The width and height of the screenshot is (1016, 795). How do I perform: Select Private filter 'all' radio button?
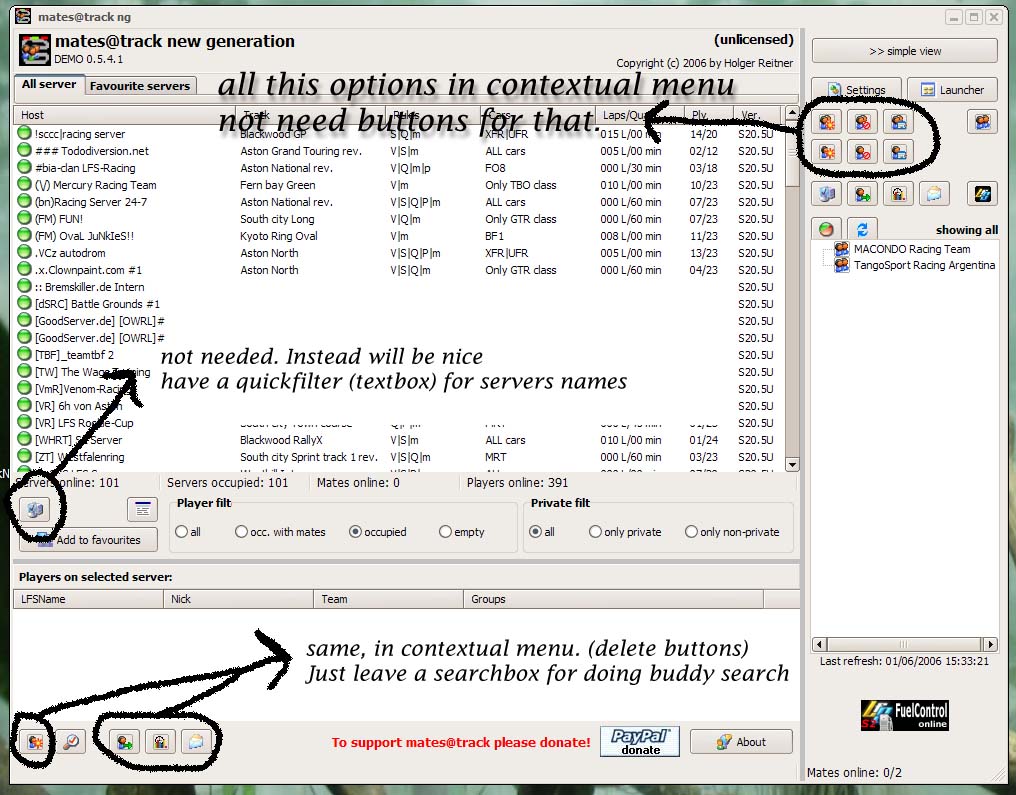[535, 531]
